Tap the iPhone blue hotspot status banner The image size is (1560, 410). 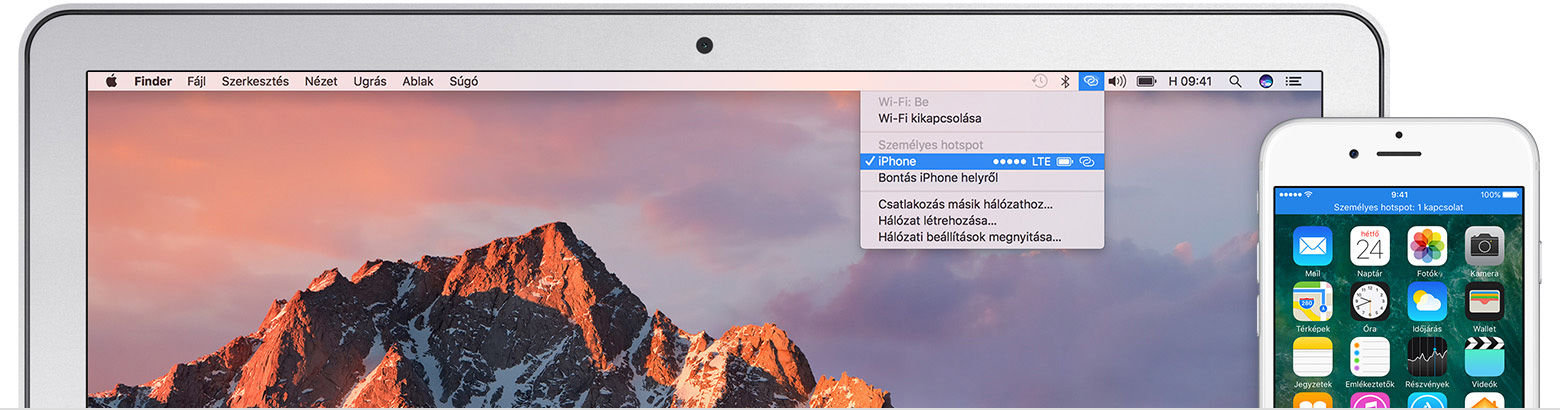coord(1398,207)
